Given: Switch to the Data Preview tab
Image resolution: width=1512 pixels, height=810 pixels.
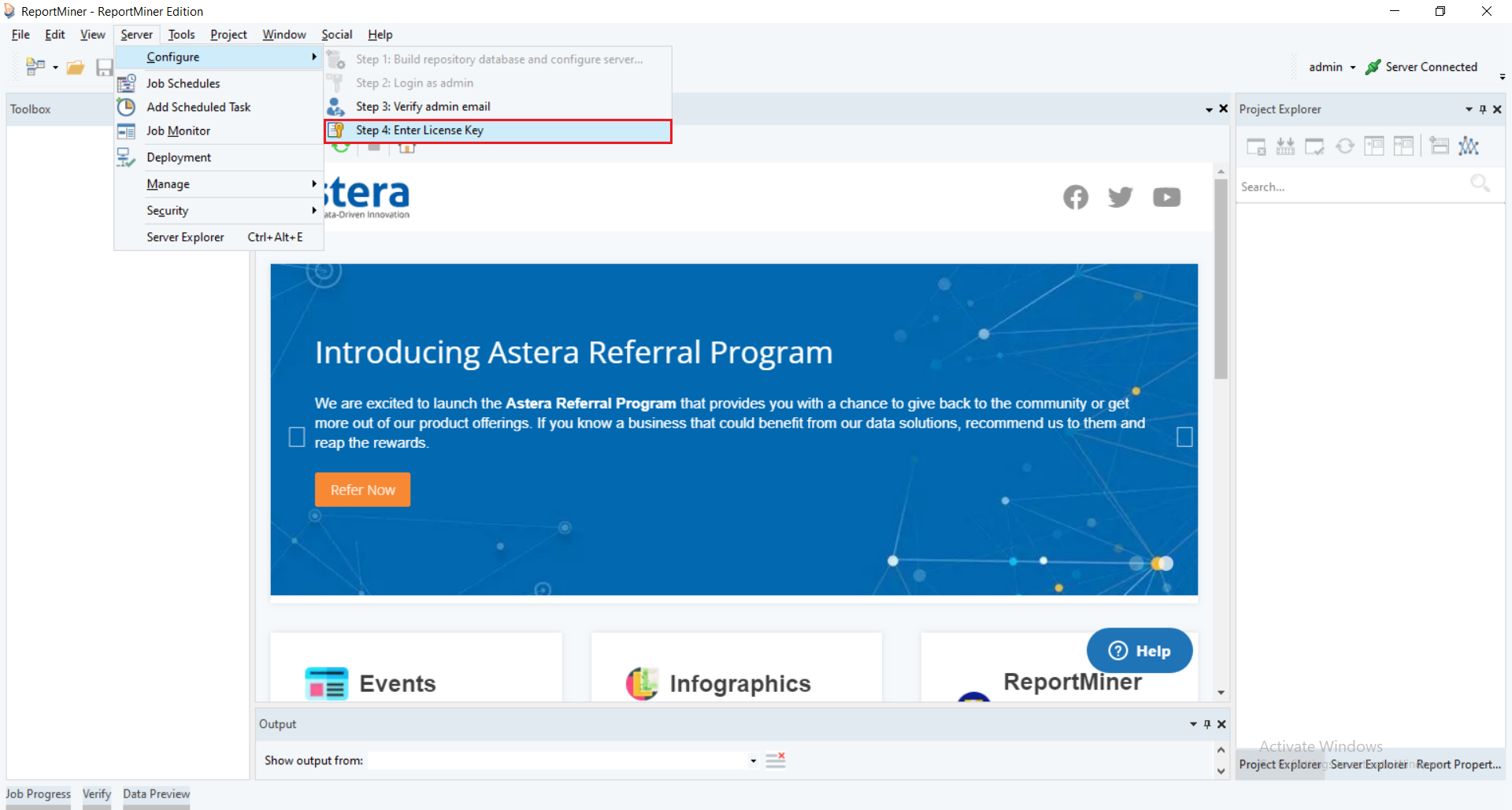Looking at the screenshot, I should 156,794.
